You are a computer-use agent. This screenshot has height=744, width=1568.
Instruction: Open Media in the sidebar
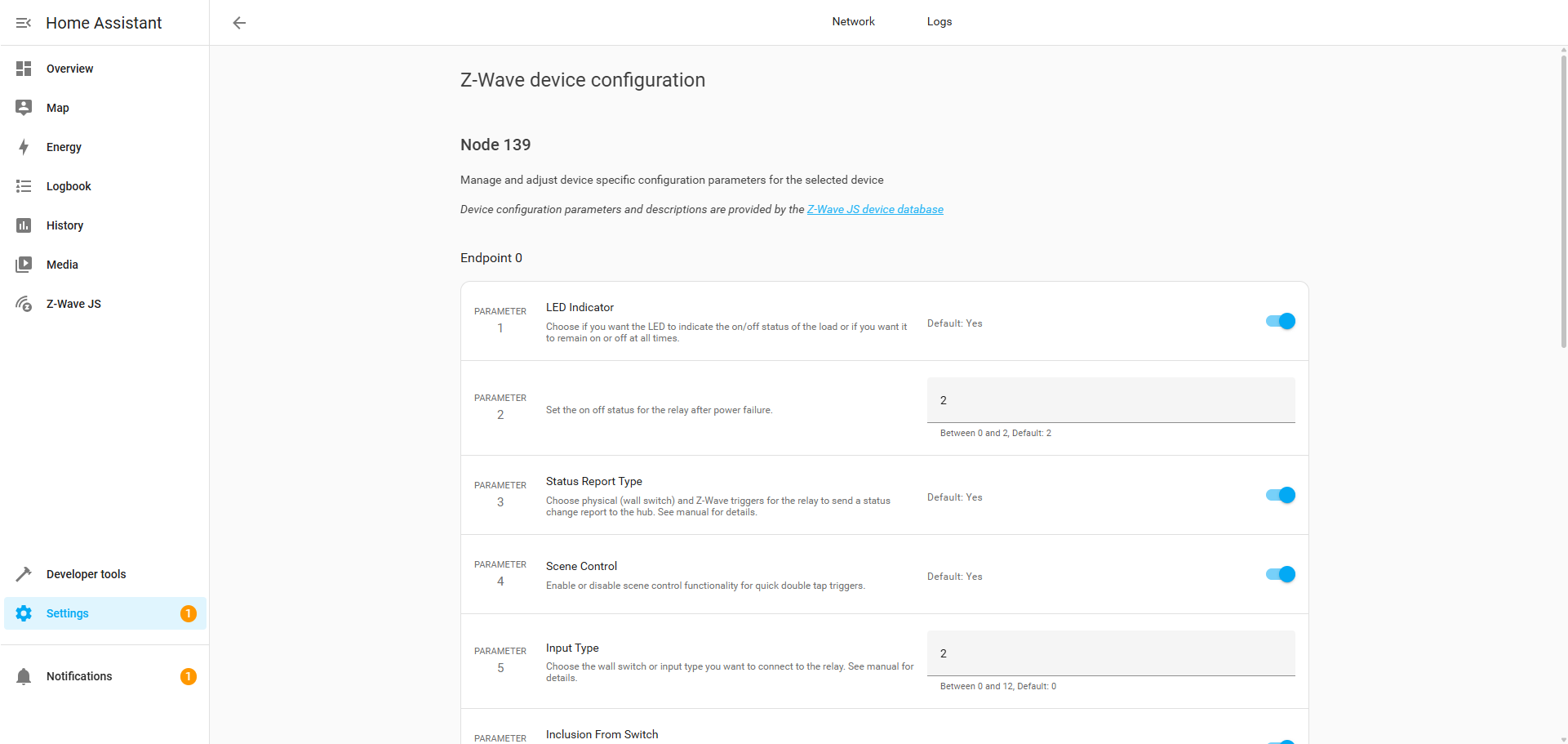104,265
